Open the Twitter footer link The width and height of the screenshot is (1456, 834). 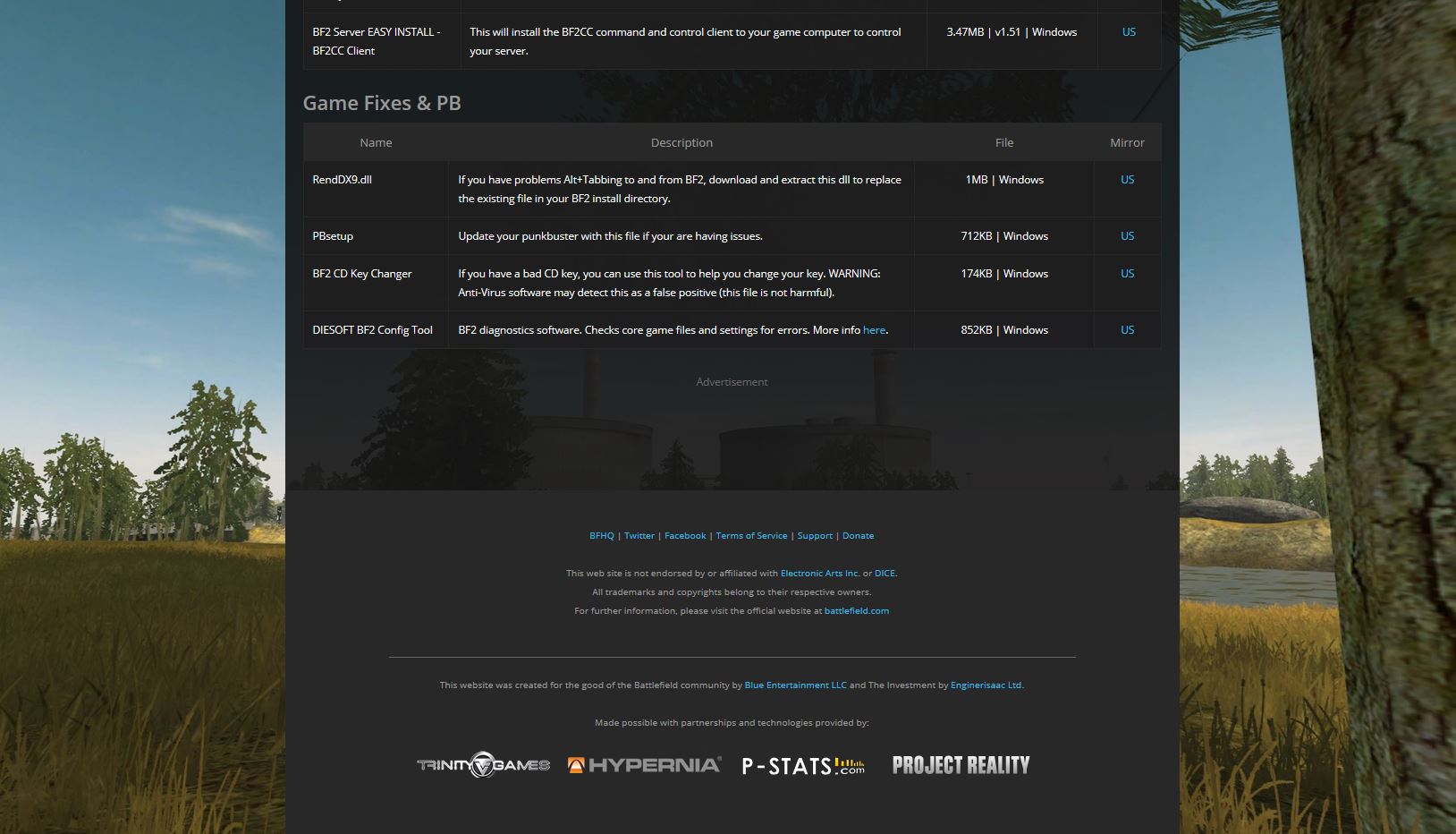[639, 536]
